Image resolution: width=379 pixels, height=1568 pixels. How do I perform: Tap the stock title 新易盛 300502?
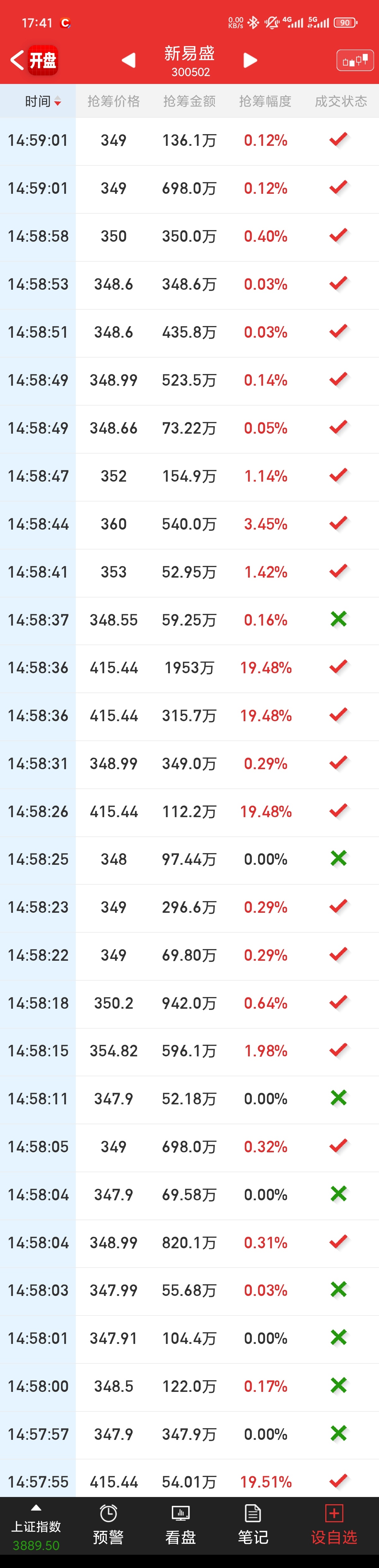point(189,60)
